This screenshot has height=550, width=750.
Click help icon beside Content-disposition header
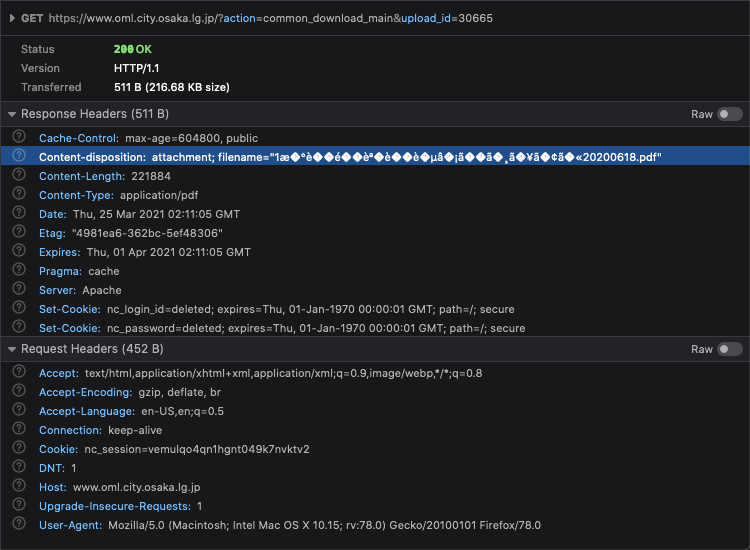click(18, 157)
